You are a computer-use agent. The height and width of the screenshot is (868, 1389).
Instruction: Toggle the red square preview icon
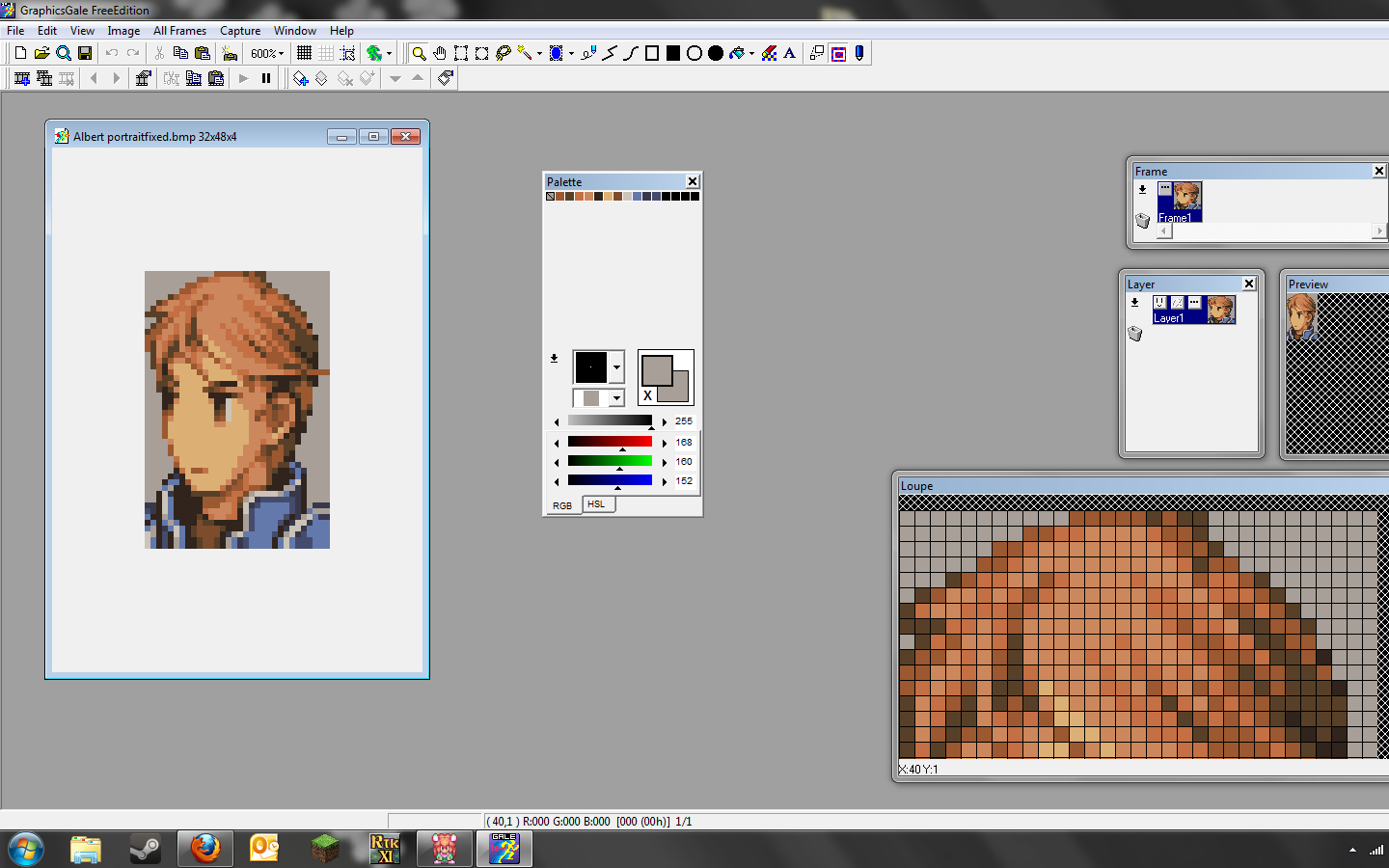pyautogui.click(x=838, y=53)
